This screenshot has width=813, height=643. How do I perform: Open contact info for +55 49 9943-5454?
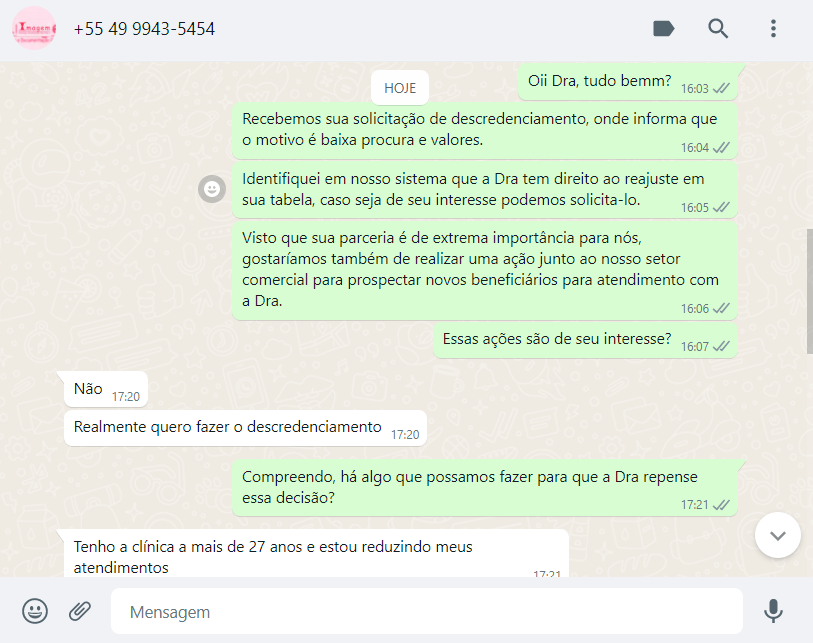(144, 29)
